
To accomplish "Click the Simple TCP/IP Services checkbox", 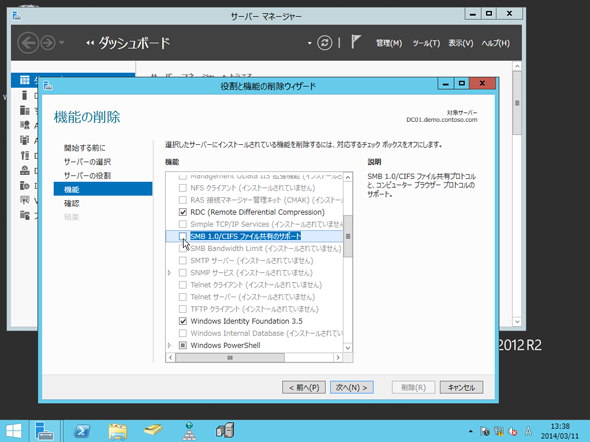I will pyautogui.click(x=183, y=224).
